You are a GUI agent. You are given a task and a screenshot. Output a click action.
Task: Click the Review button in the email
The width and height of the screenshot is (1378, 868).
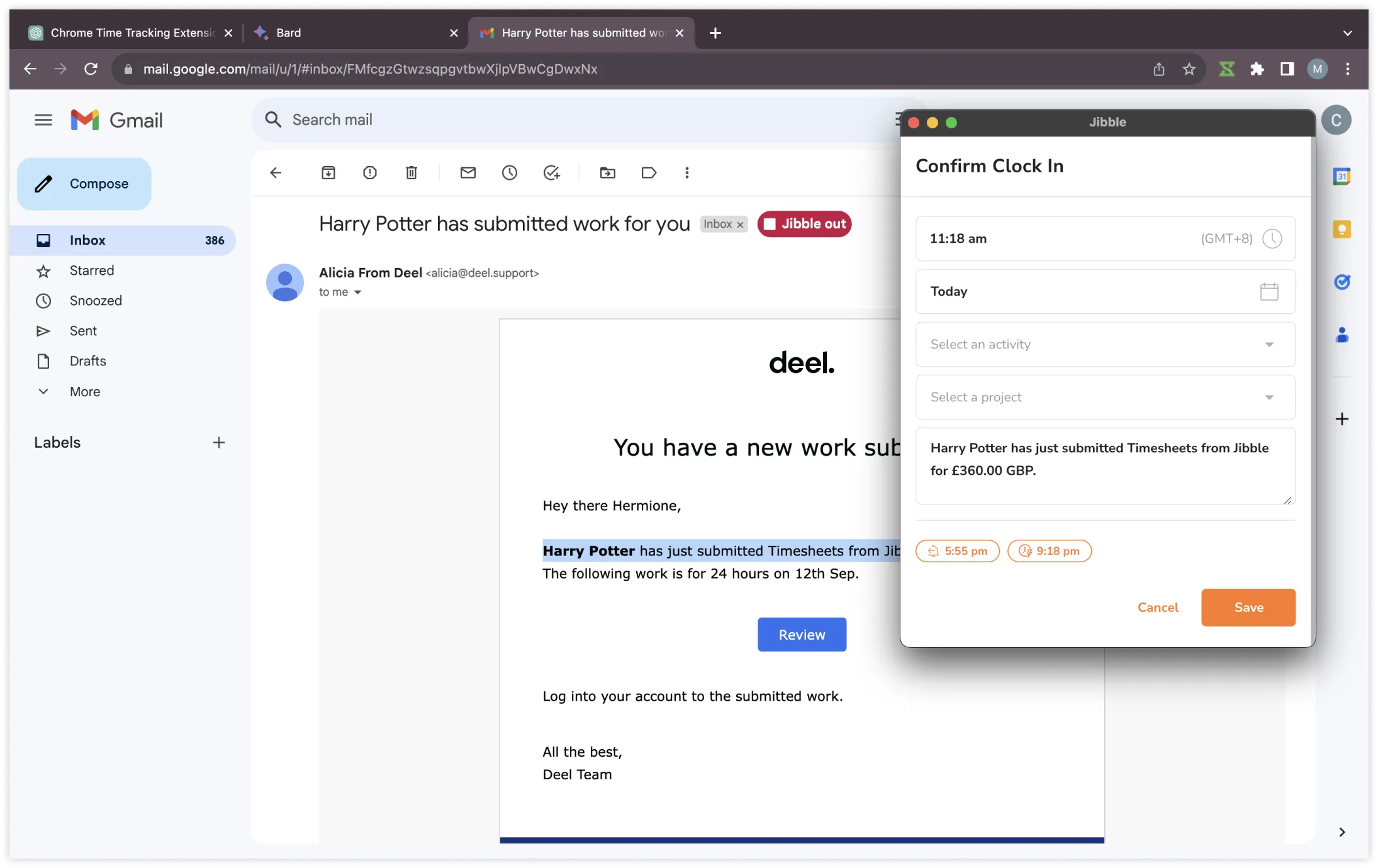[x=801, y=634]
